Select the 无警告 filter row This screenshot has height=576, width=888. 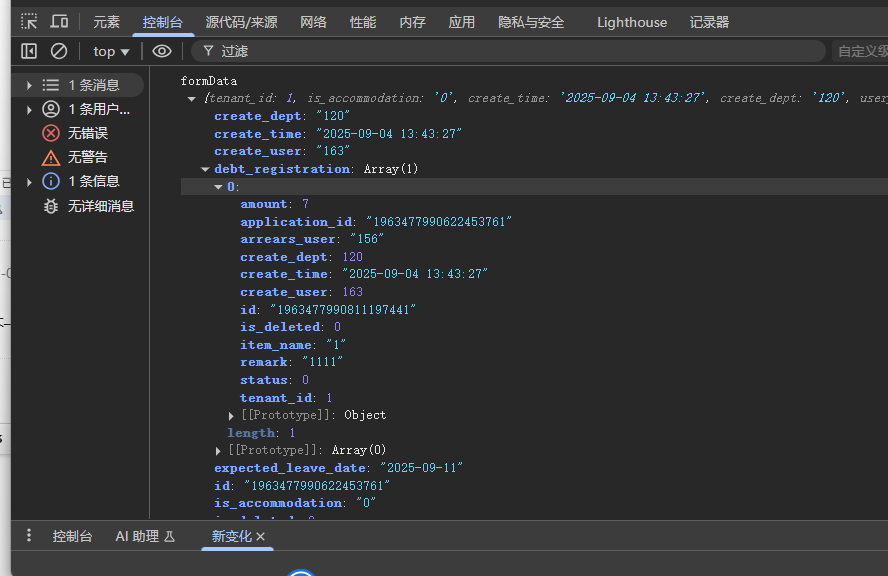tap(80, 157)
